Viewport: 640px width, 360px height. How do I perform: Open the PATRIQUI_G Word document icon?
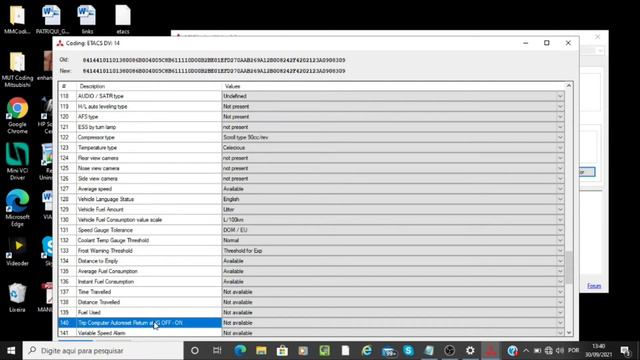coord(52,19)
